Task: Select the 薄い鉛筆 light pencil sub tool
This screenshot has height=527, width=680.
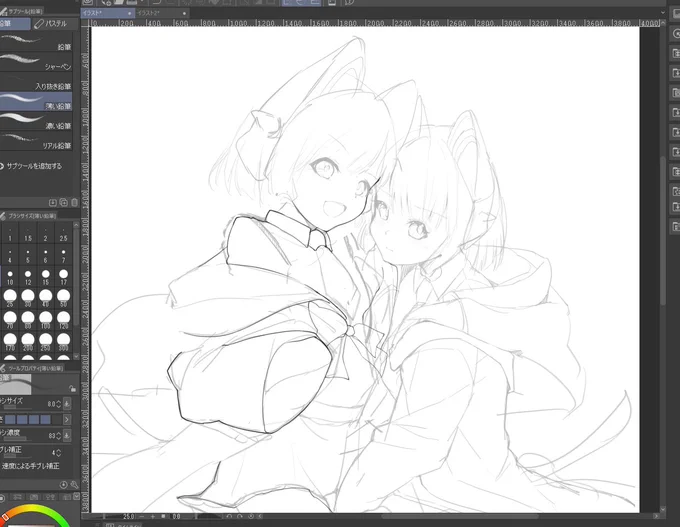Action: (36, 101)
